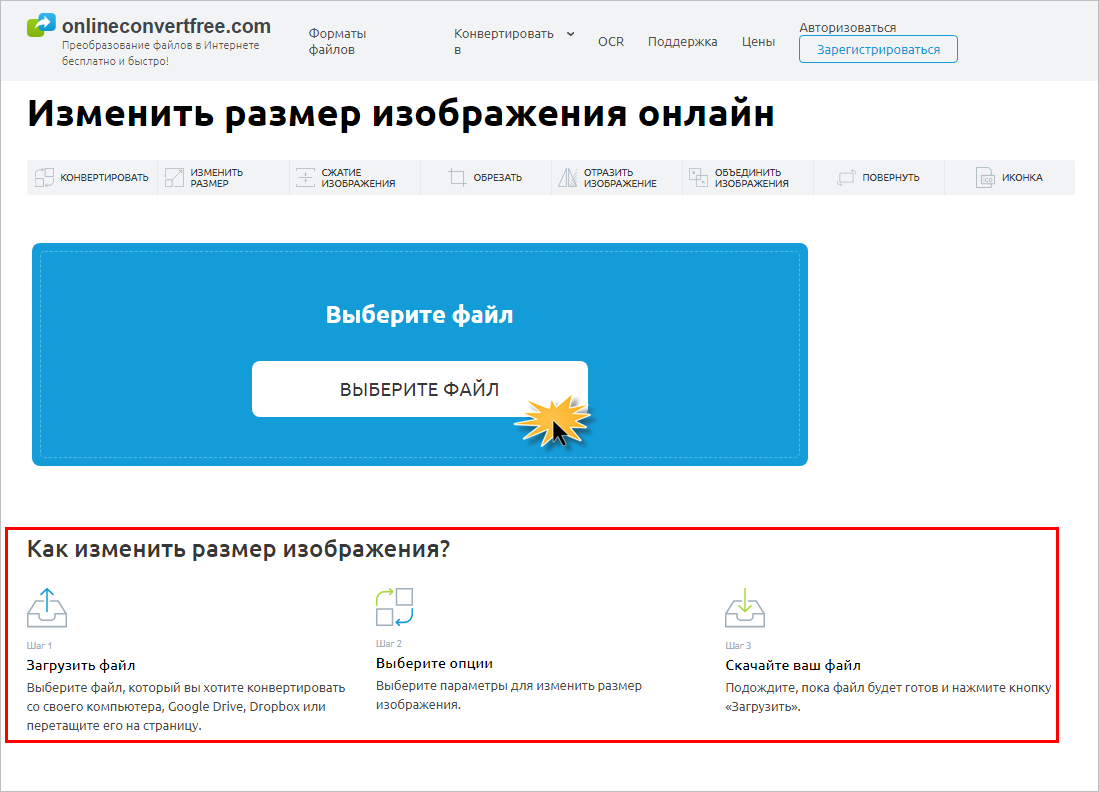The image size is (1099, 792).
Task: Click the Авторизоваться login link
Action: tap(847, 27)
